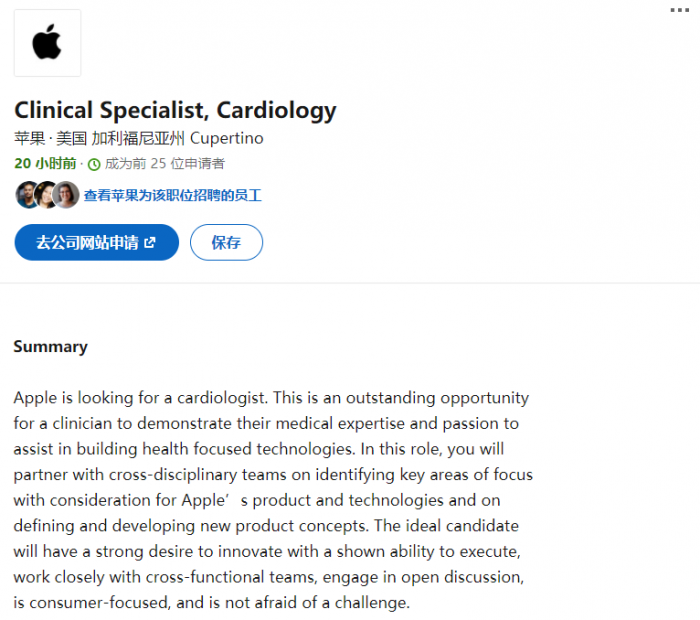Click the Clinical Specialist, Cardiology job title
Viewport: 700px width, 620px height.
[x=175, y=110]
